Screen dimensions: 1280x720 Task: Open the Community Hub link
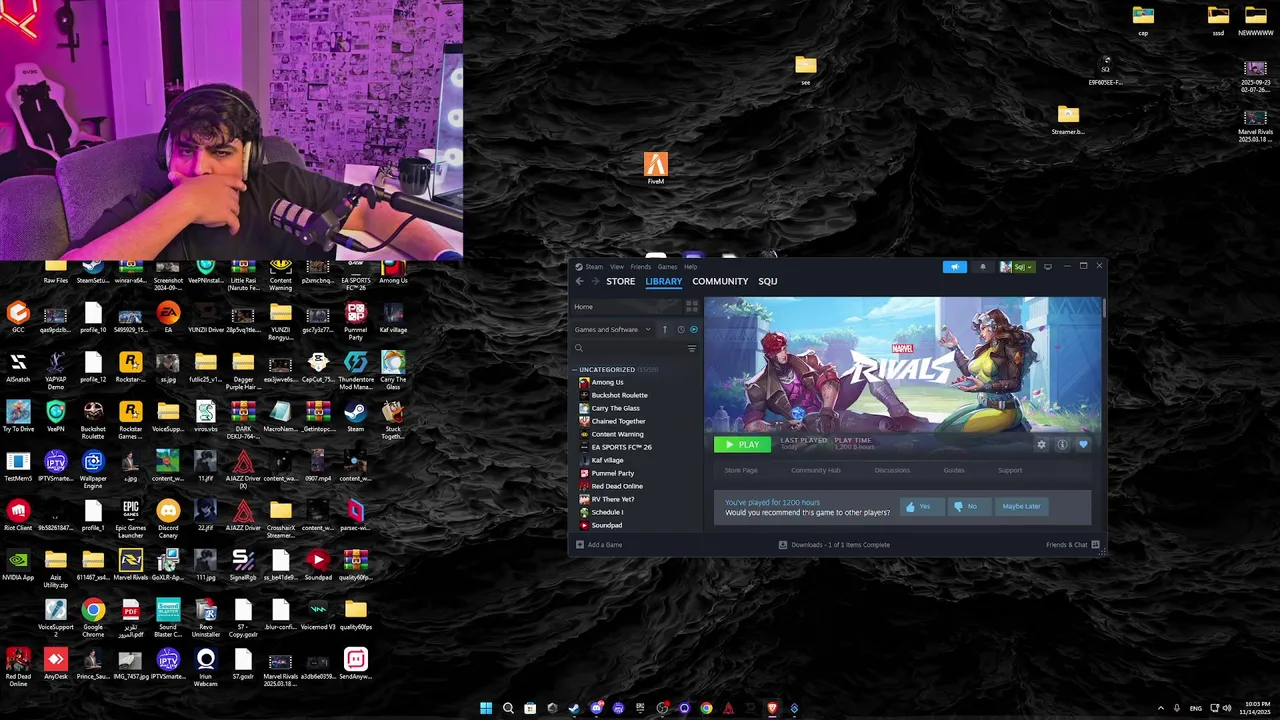pyautogui.click(x=816, y=470)
